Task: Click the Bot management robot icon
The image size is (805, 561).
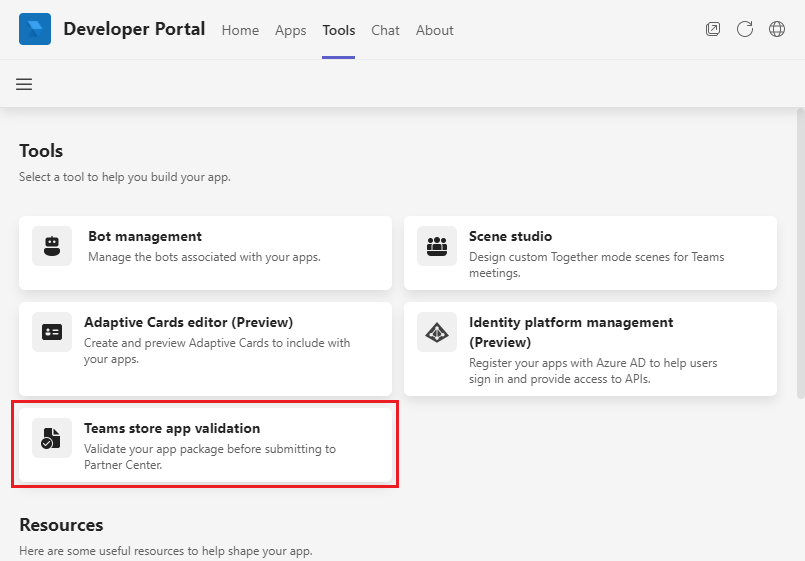Action: [x=52, y=246]
